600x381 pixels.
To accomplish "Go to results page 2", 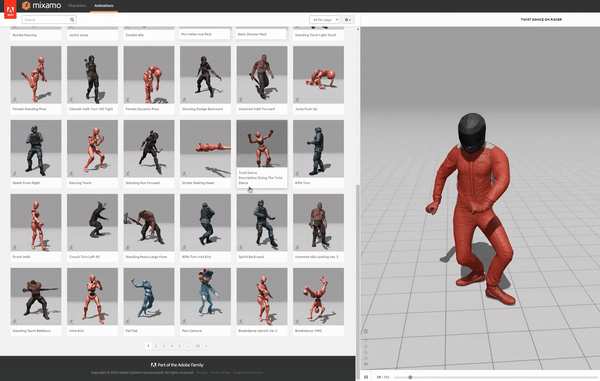I will (x=156, y=346).
